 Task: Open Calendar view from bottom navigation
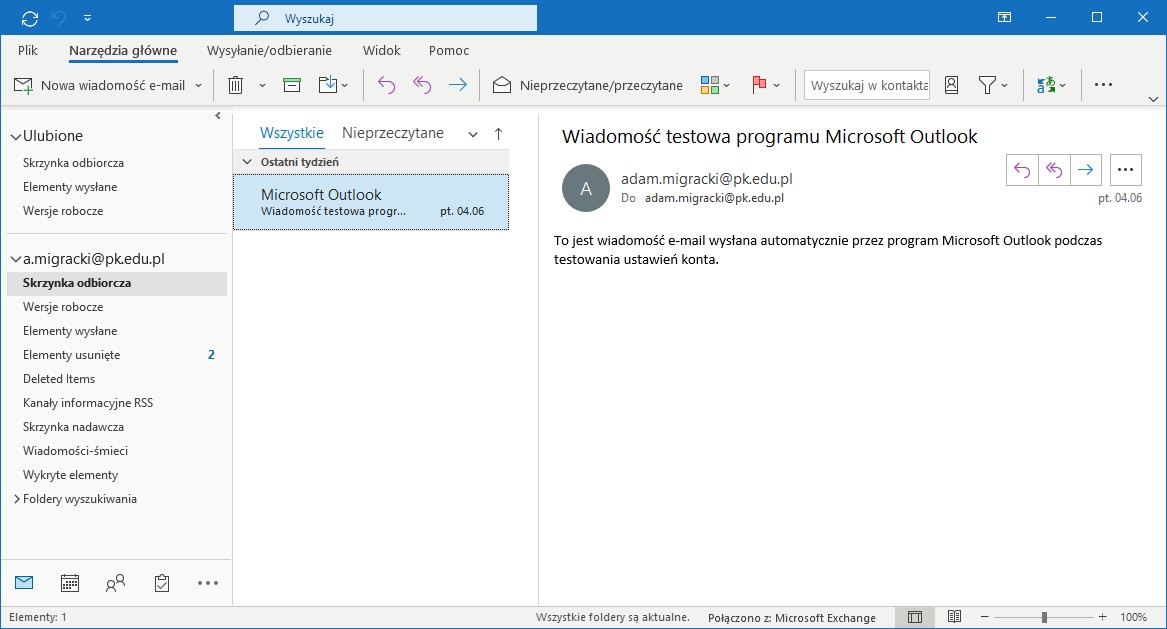[x=70, y=582]
